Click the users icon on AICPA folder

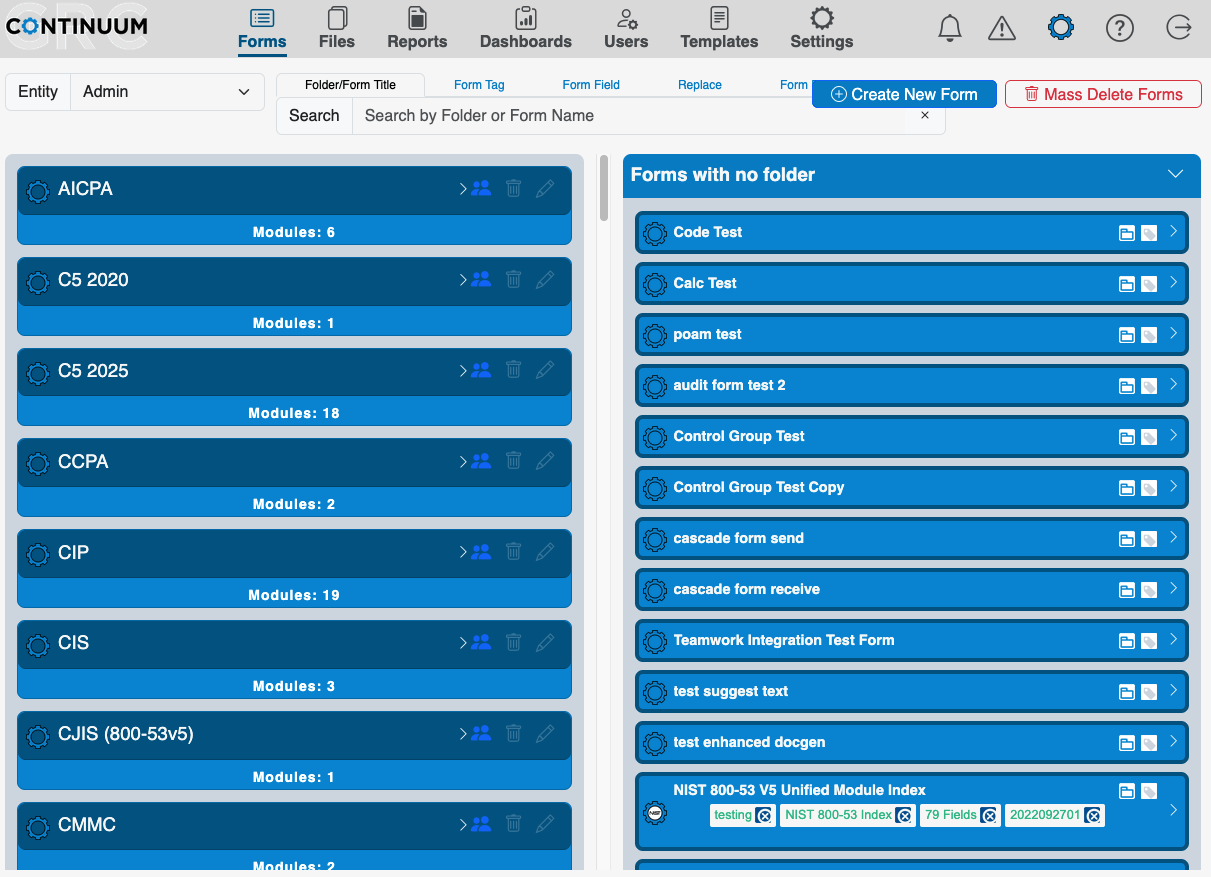(481, 188)
